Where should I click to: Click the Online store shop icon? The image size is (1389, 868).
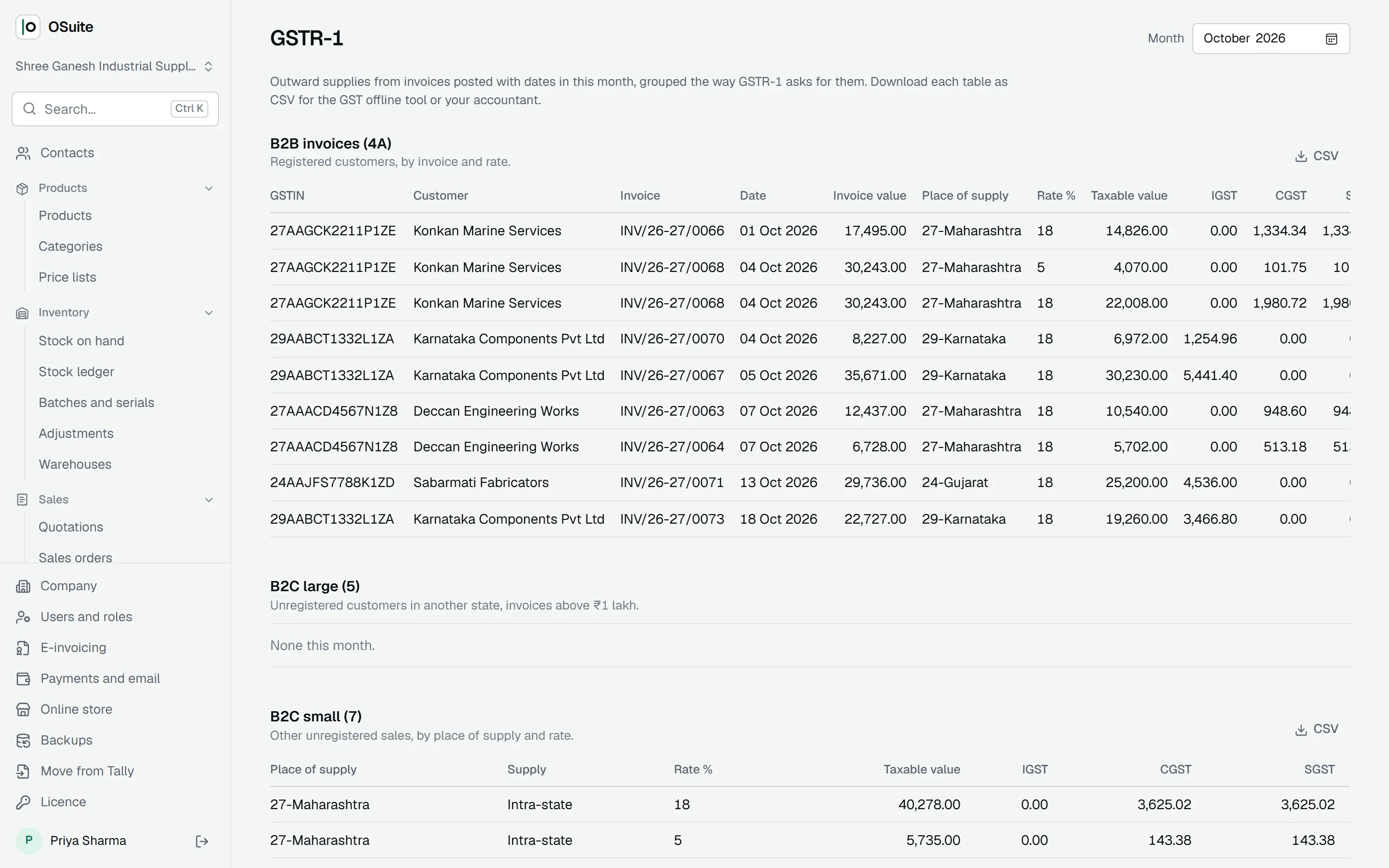click(x=23, y=710)
